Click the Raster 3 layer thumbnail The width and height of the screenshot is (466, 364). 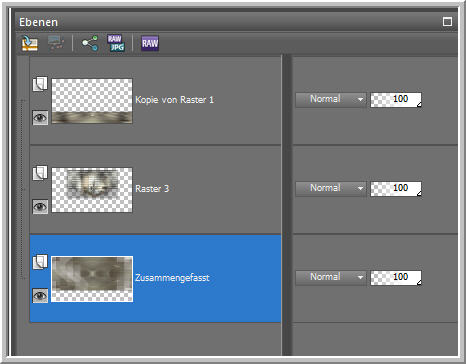(92, 190)
